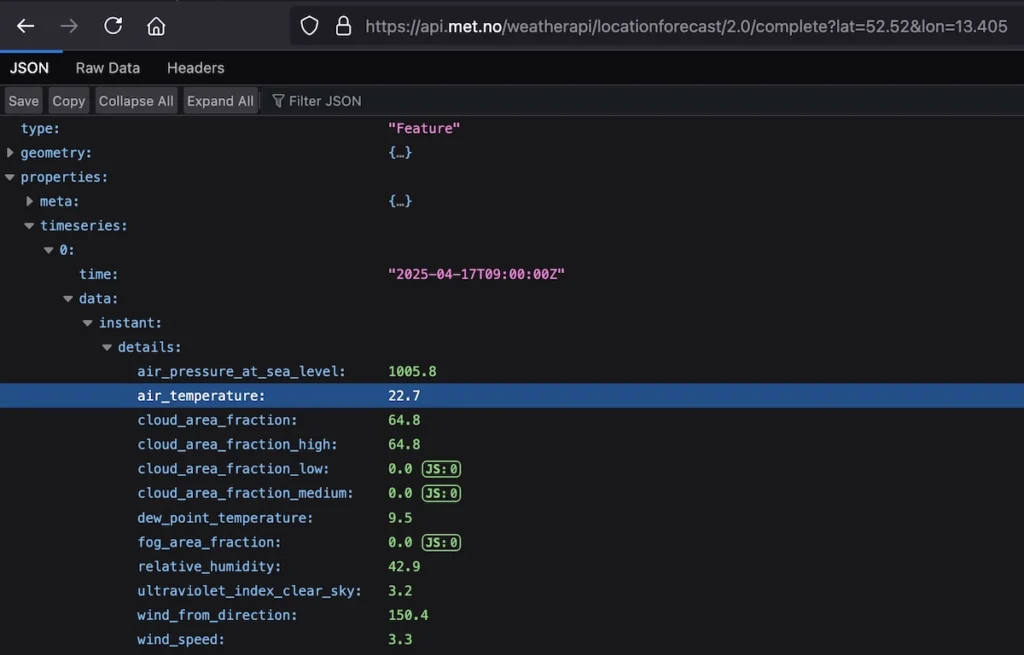Reload the page with refresh icon

pyautogui.click(x=113, y=26)
